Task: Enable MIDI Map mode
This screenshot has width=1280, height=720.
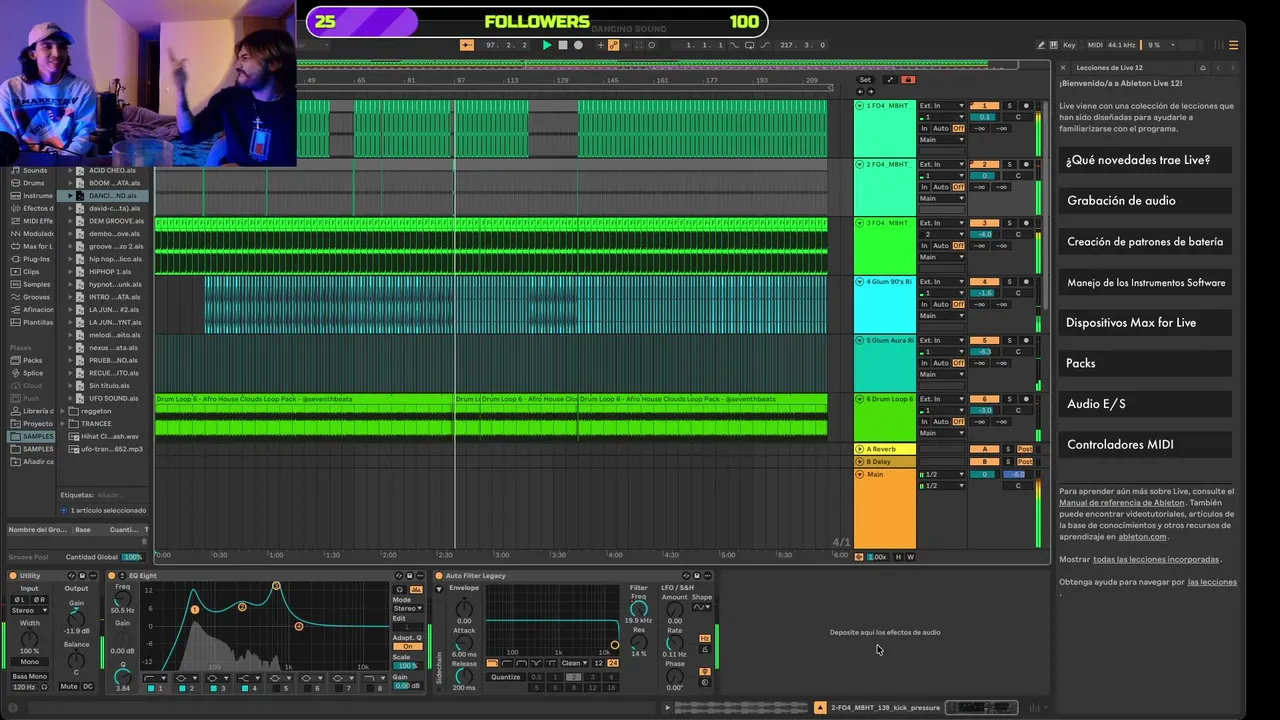Action: [x=1095, y=45]
